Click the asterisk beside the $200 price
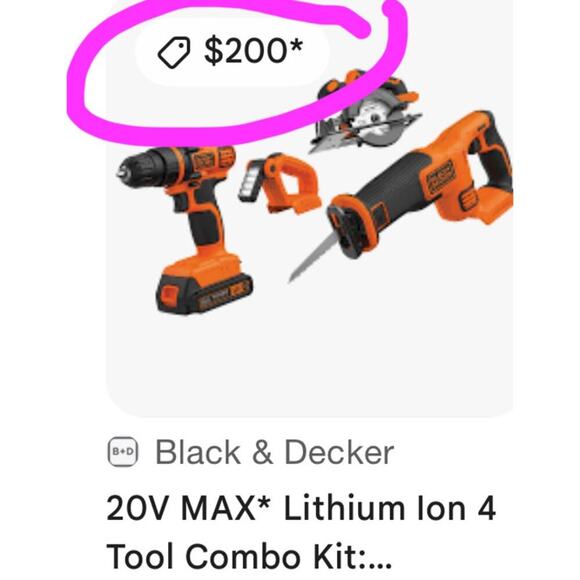 click(297, 46)
